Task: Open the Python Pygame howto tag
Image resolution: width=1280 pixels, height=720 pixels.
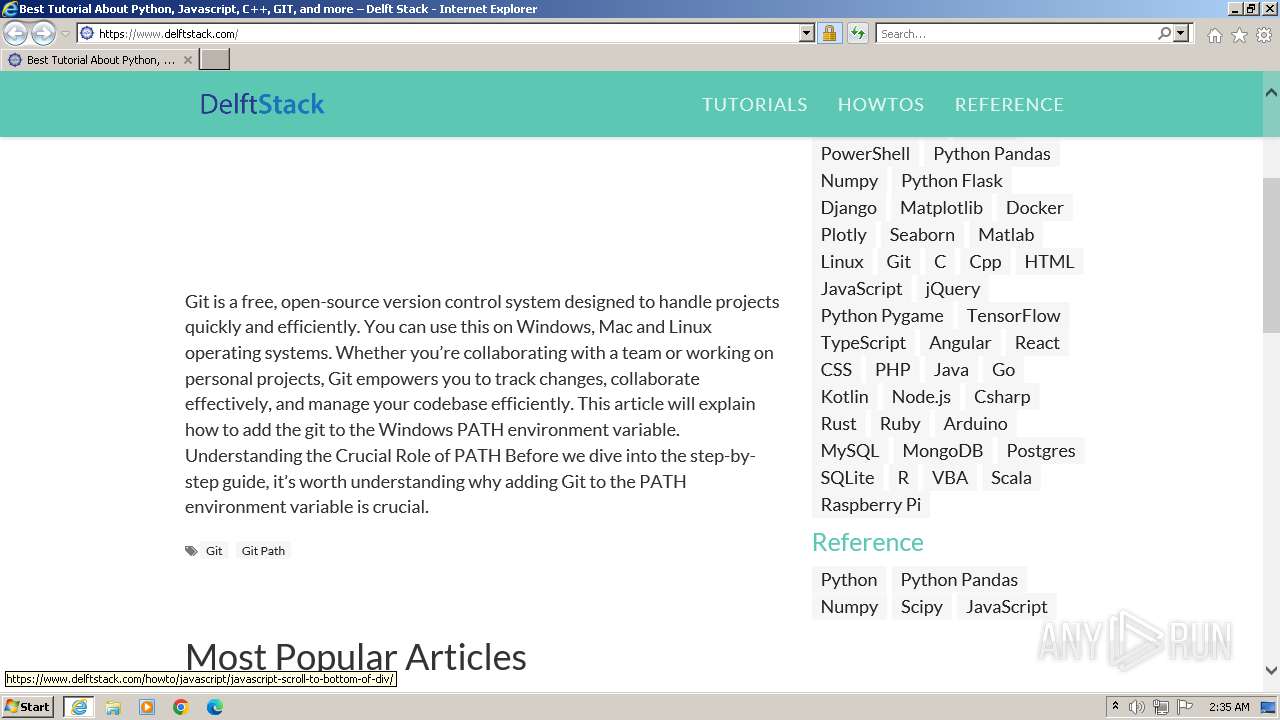Action: (882, 315)
